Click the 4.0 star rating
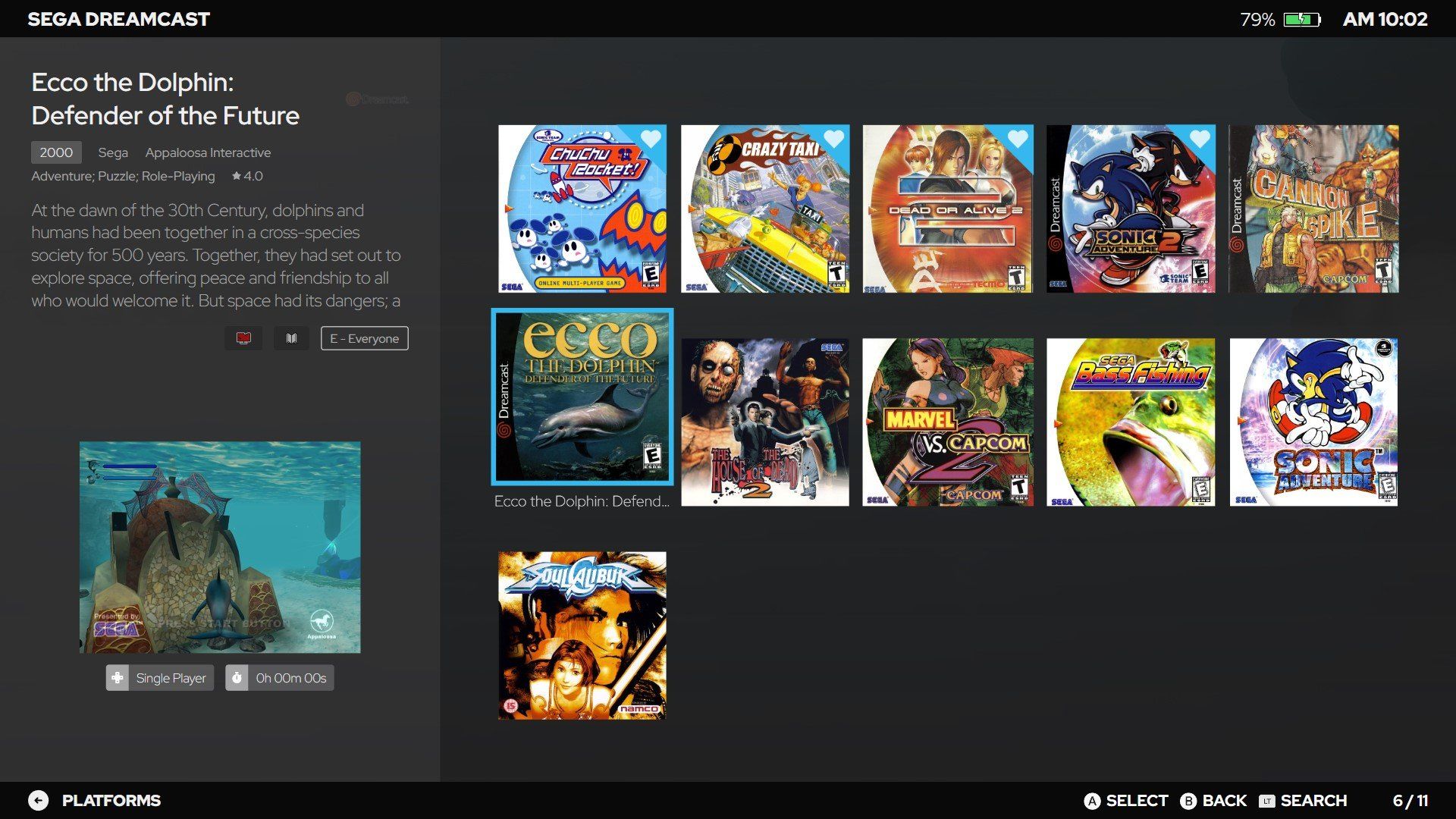1456x819 pixels. pyautogui.click(x=247, y=176)
